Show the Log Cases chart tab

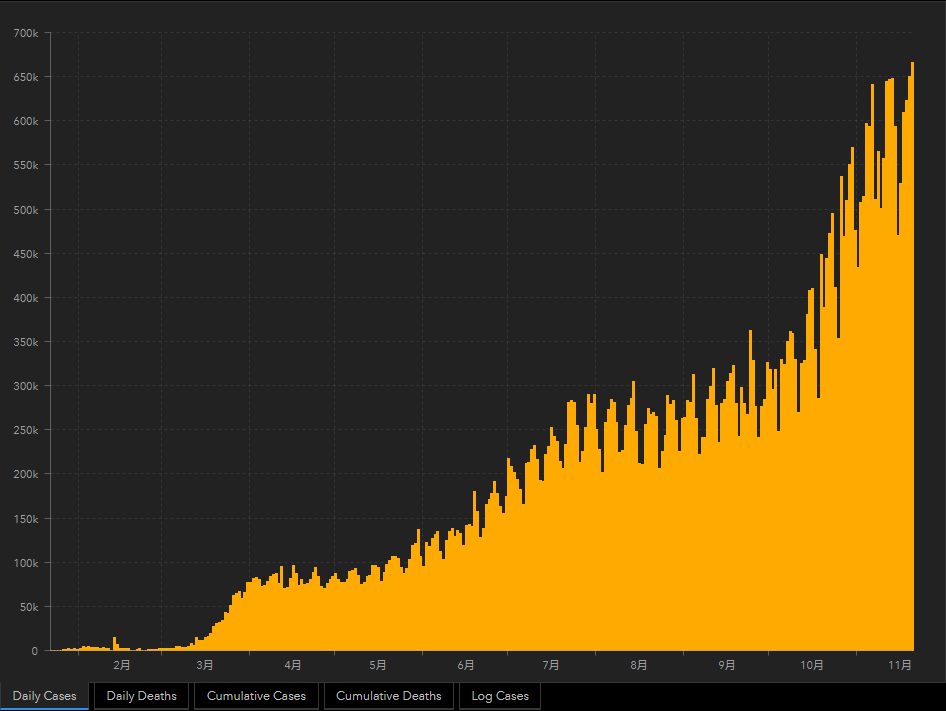click(500, 696)
